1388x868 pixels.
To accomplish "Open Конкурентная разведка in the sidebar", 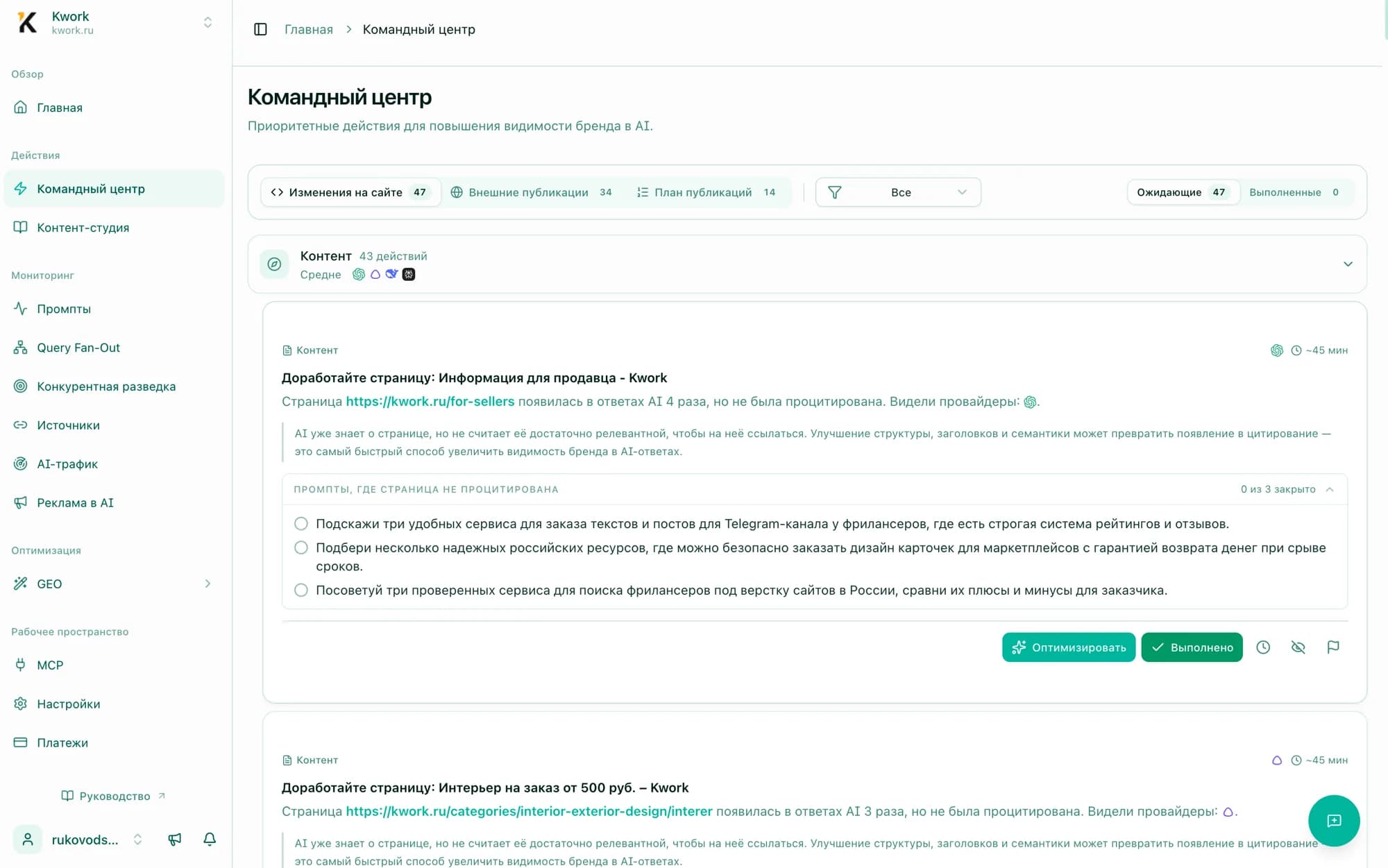I will (114, 386).
